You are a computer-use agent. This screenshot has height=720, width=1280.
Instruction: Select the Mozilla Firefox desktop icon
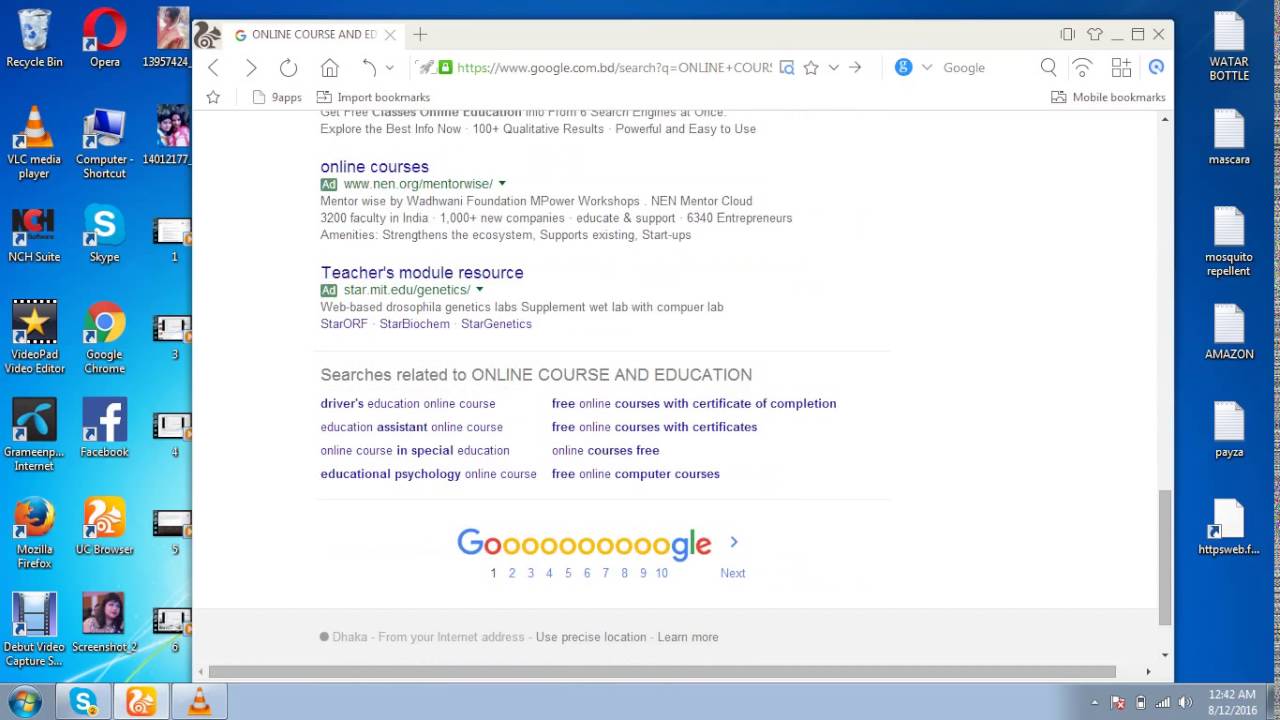pos(34,533)
